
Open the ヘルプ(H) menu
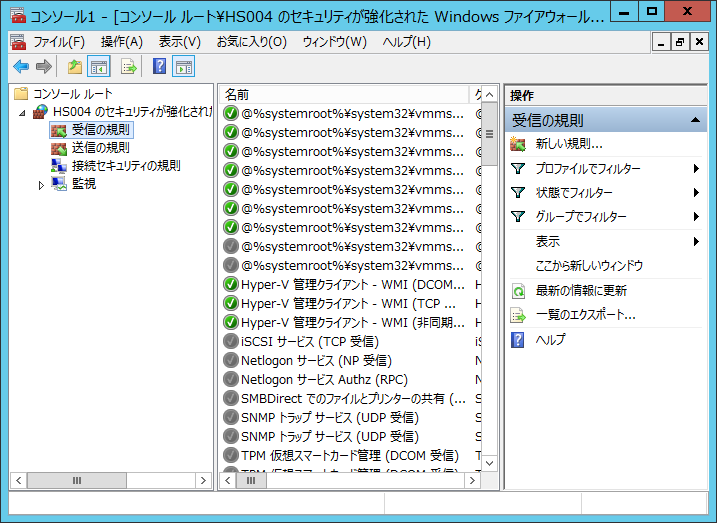(407, 42)
